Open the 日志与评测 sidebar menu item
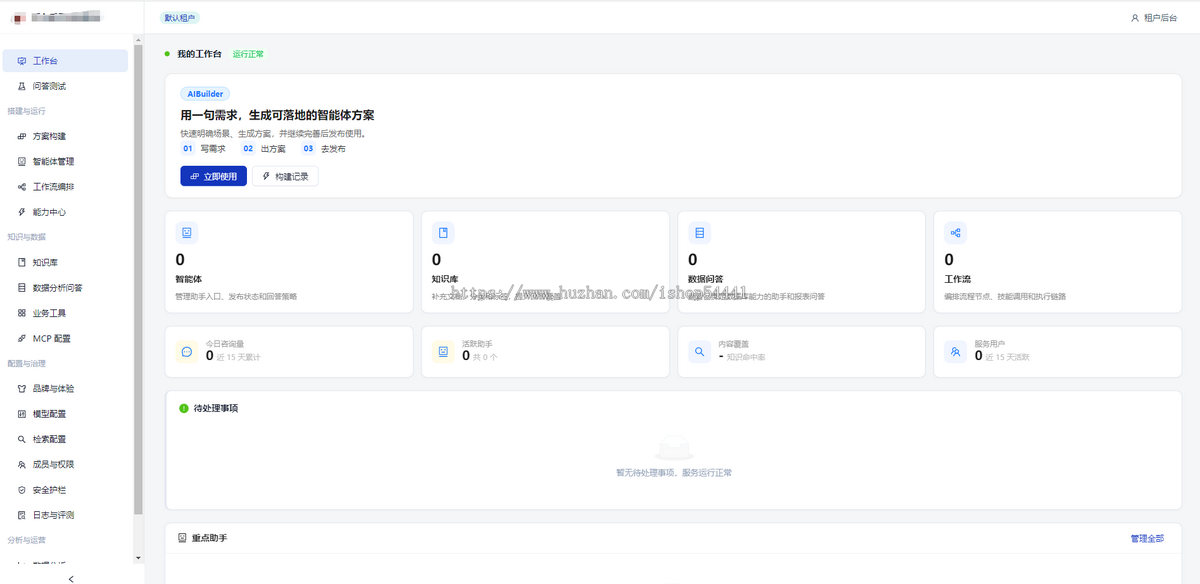This screenshot has width=1200, height=584. point(65,515)
